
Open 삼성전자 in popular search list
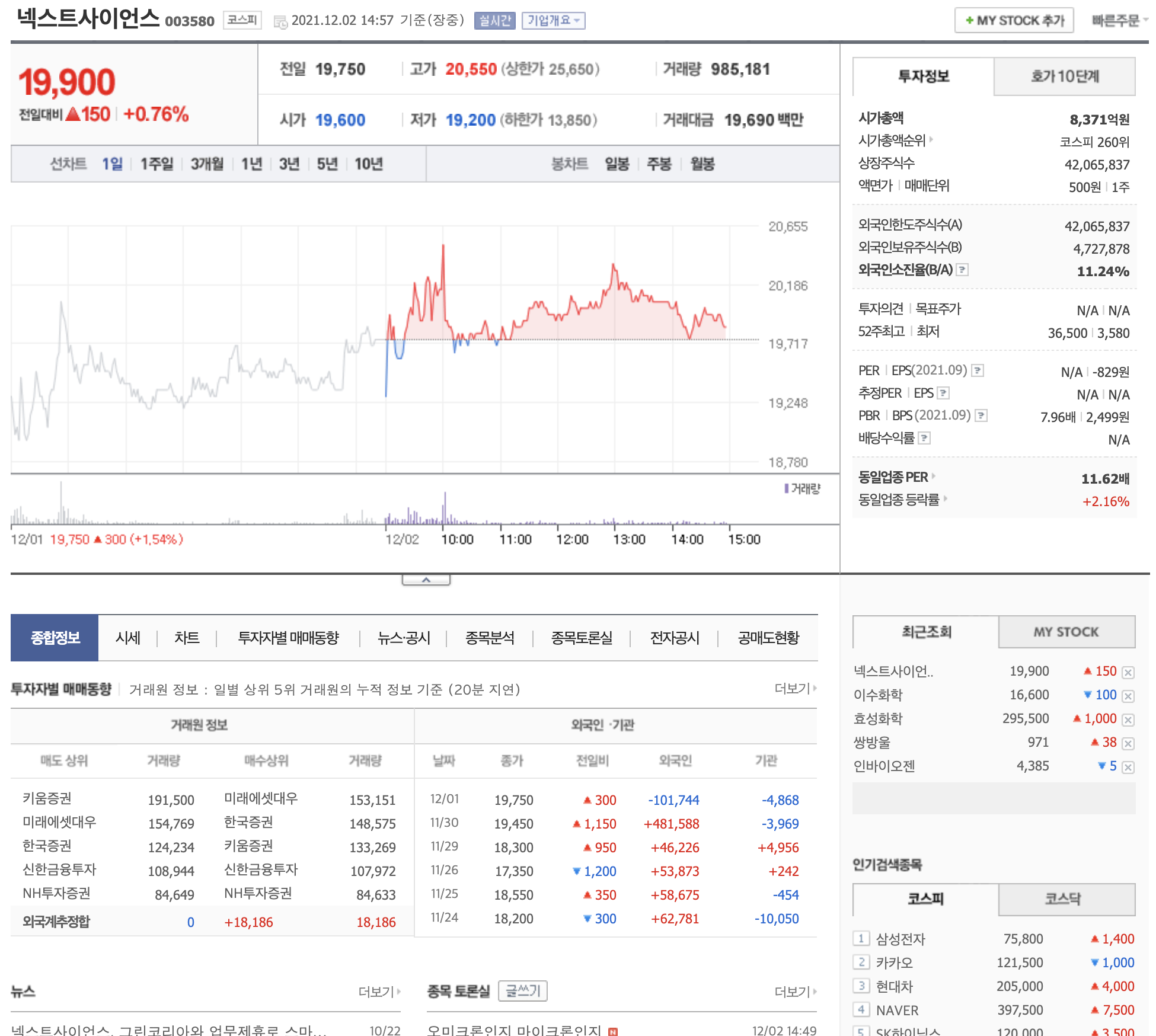click(x=900, y=939)
